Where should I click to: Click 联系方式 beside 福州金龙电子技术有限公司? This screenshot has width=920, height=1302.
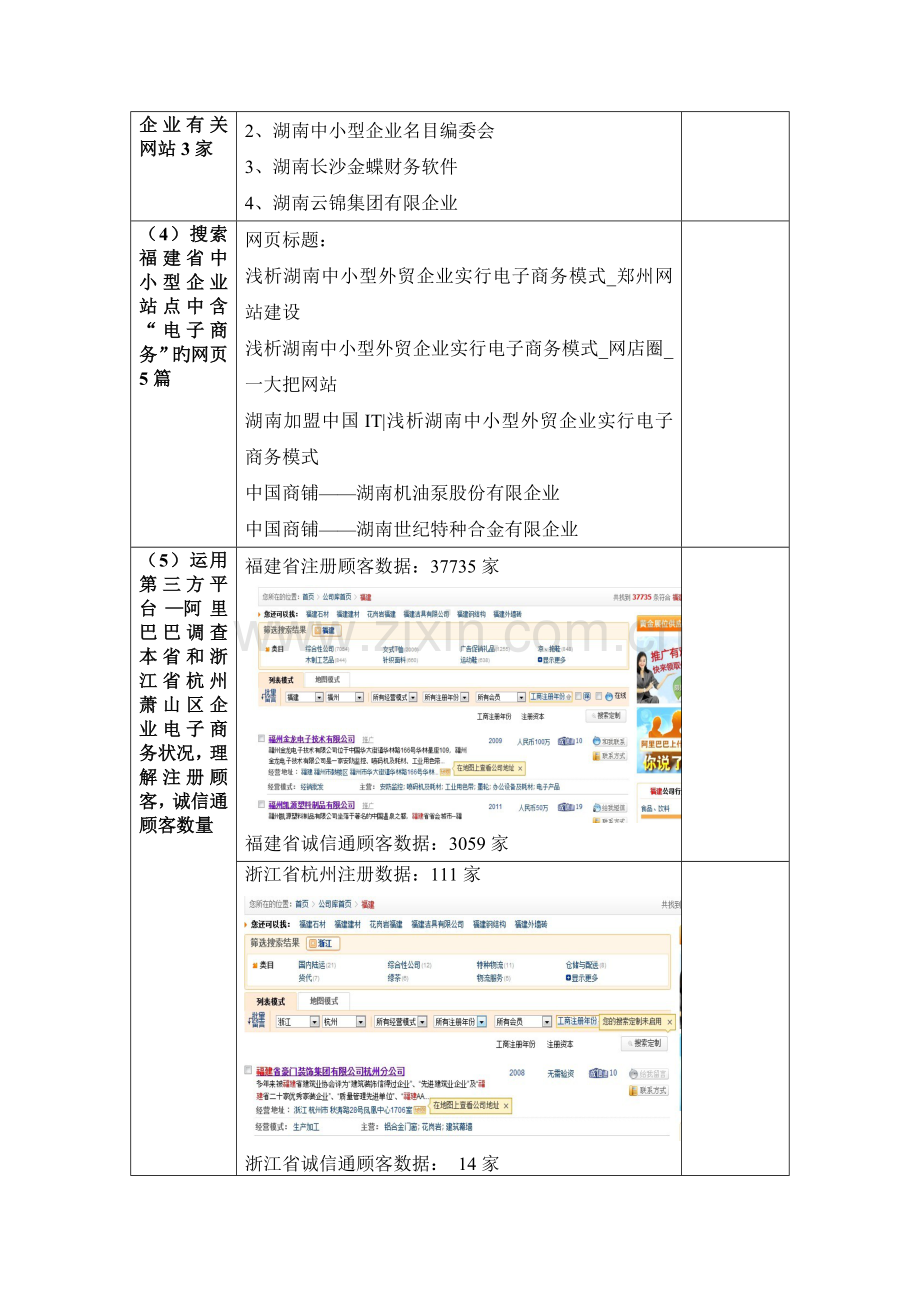tap(610, 755)
